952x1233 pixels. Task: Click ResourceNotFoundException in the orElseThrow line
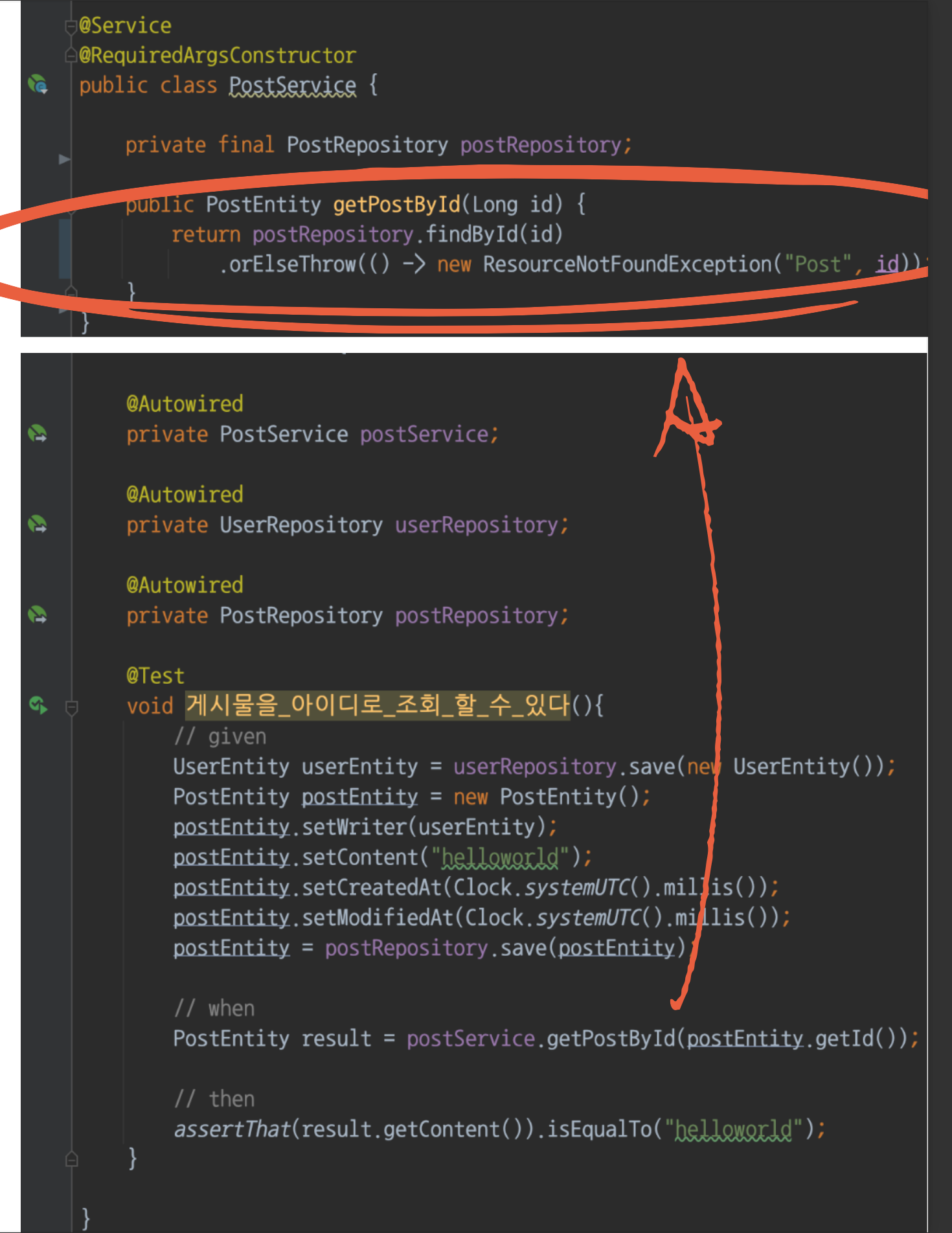pos(628,264)
